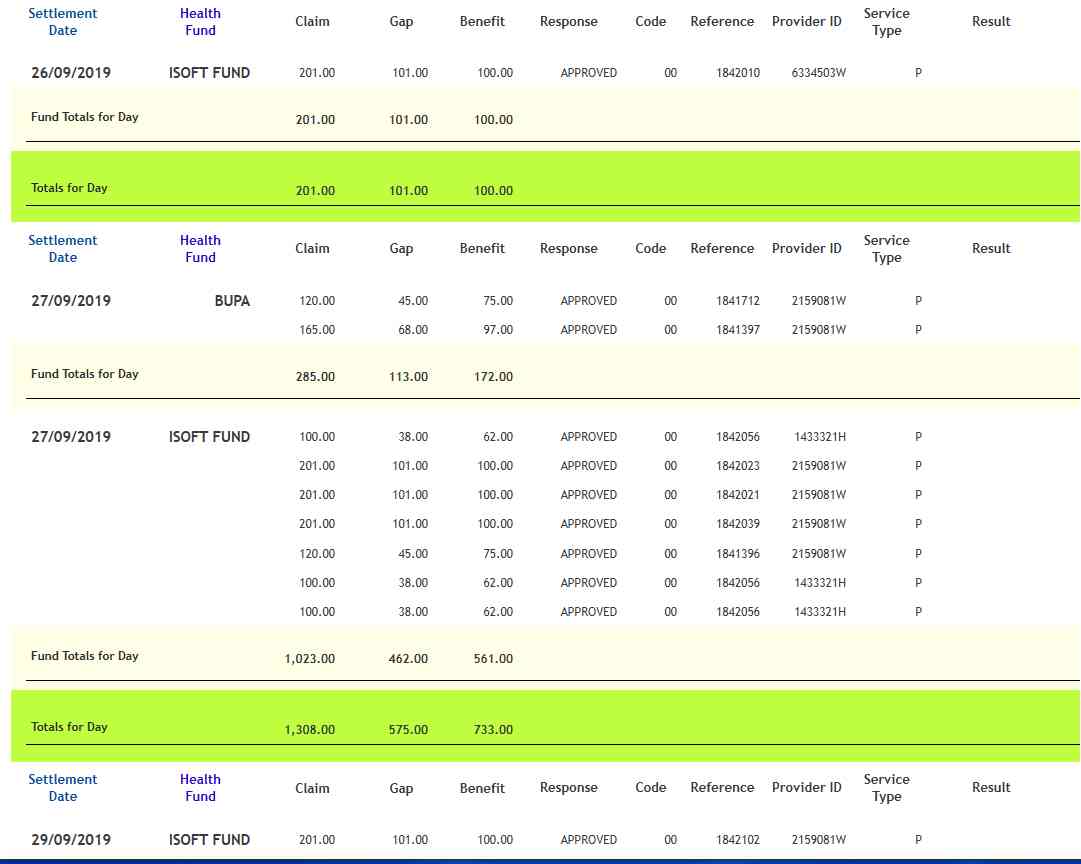Click Fund Totals for Day label beside 285.00
This screenshot has width=1081, height=864.
[x=85, y=374]
